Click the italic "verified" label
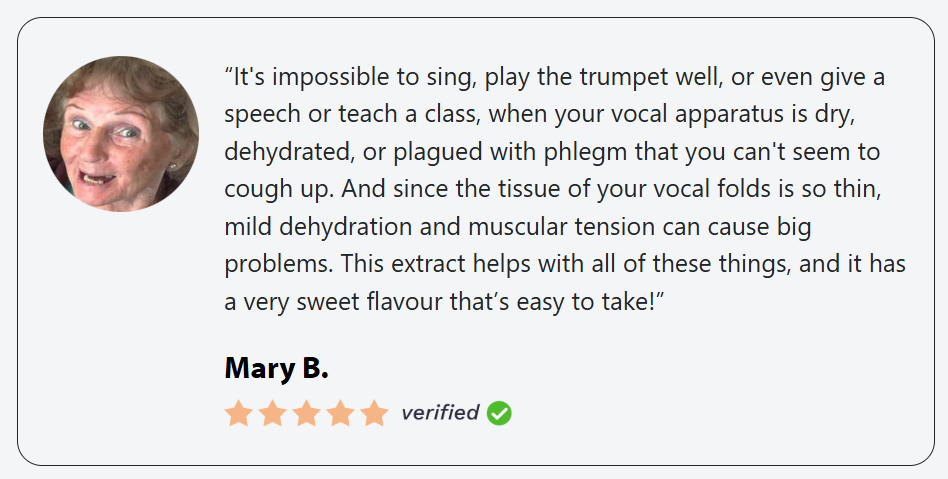This screenshot has height=479, width=948. pos(440,412)
